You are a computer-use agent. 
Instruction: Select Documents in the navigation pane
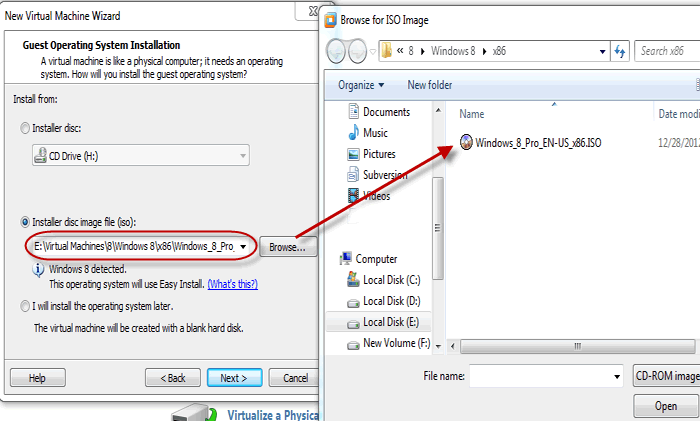(386, 112)
